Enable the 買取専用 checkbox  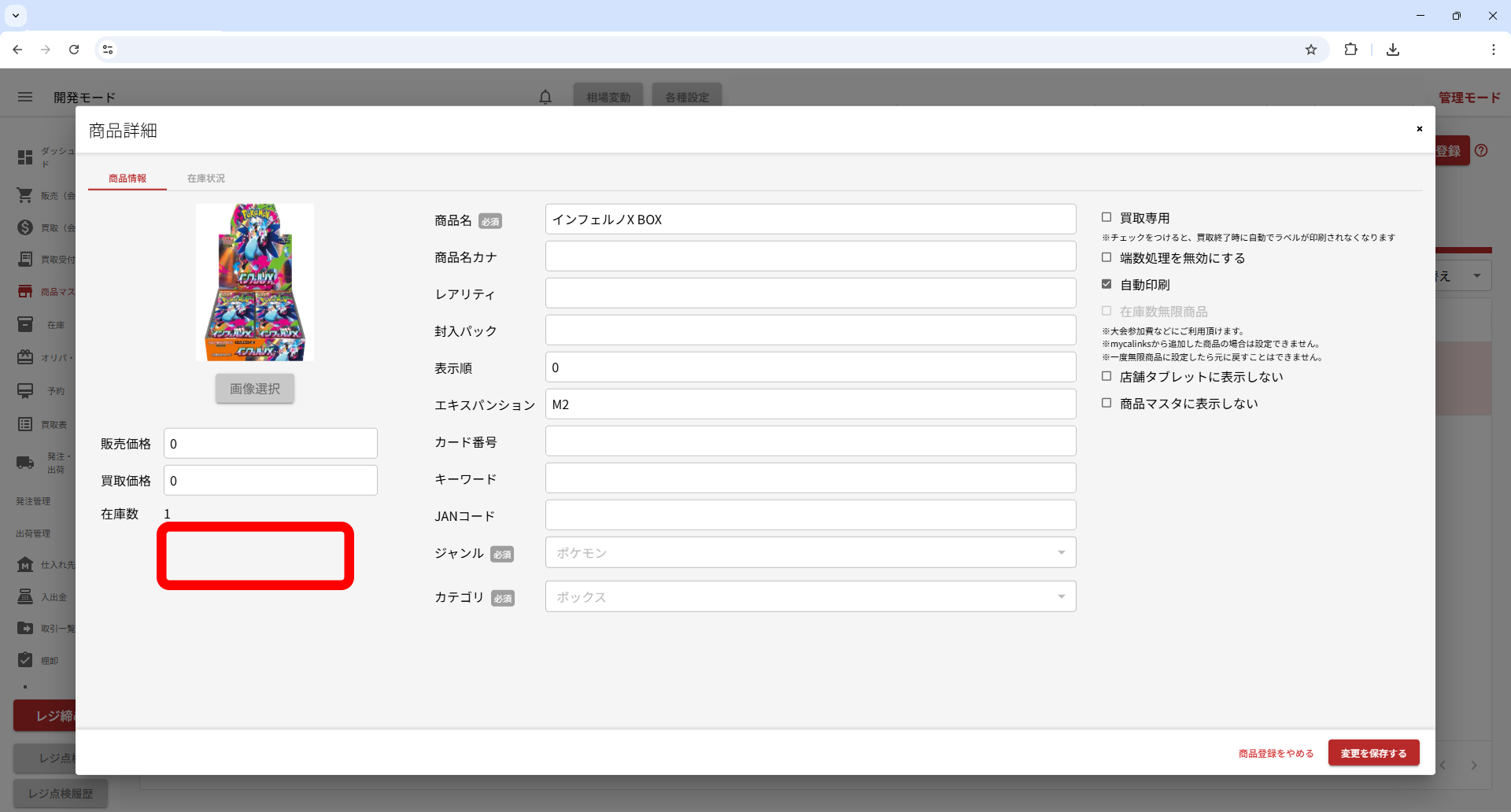(x=1106, y=217)
